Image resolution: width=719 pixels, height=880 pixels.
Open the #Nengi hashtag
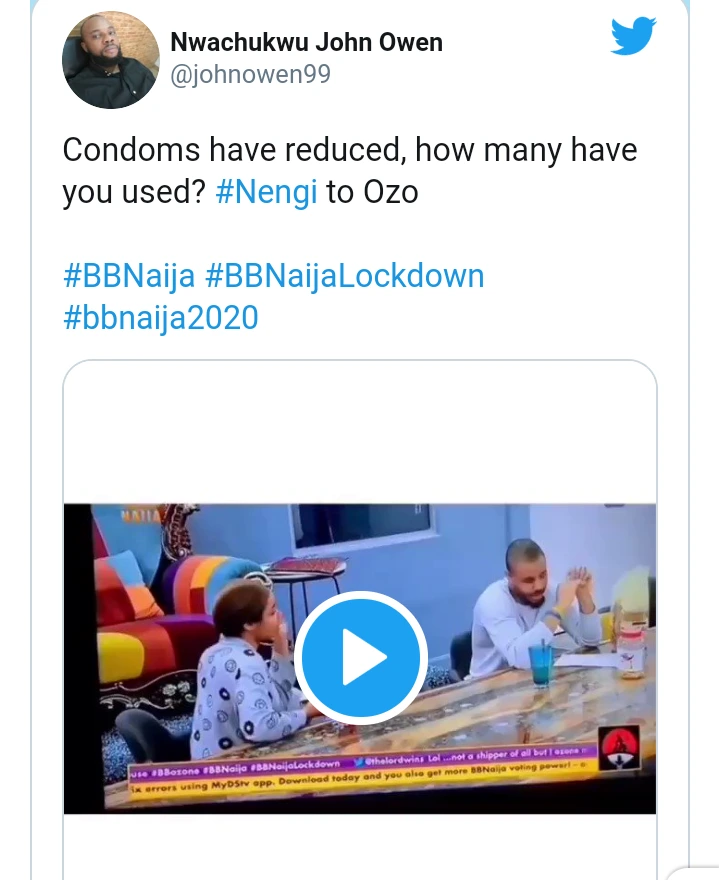coord(267,192)
